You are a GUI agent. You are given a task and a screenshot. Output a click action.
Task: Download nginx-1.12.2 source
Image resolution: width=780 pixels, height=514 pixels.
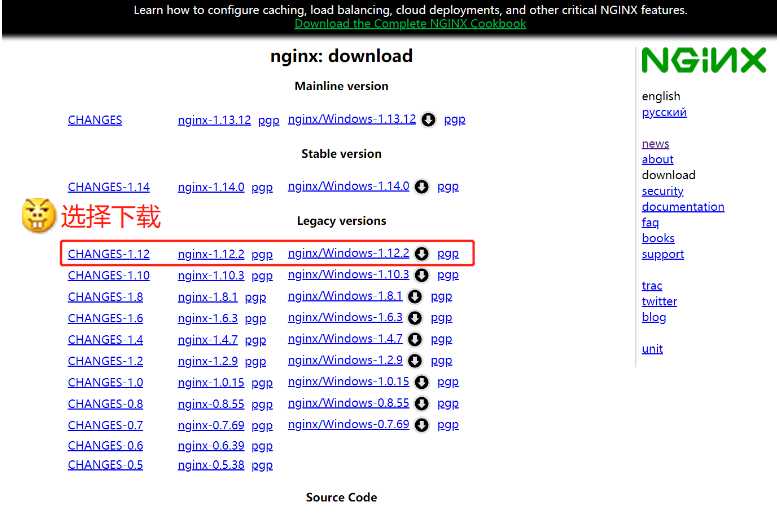pyautogui.click(x=211, y=254)
